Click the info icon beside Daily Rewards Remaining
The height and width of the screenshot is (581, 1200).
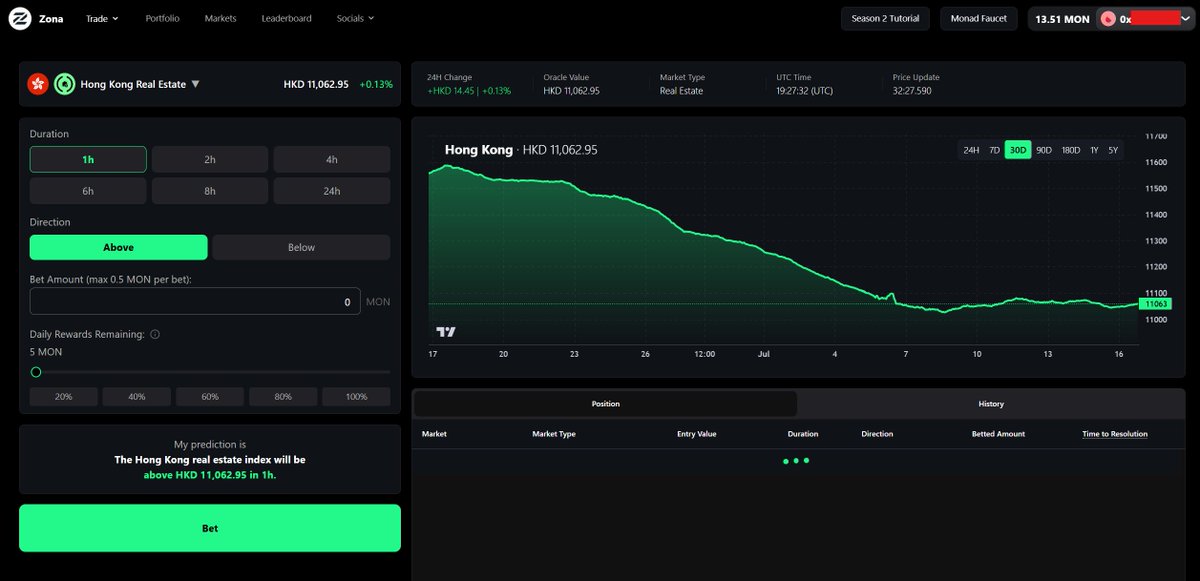point(155,335)
